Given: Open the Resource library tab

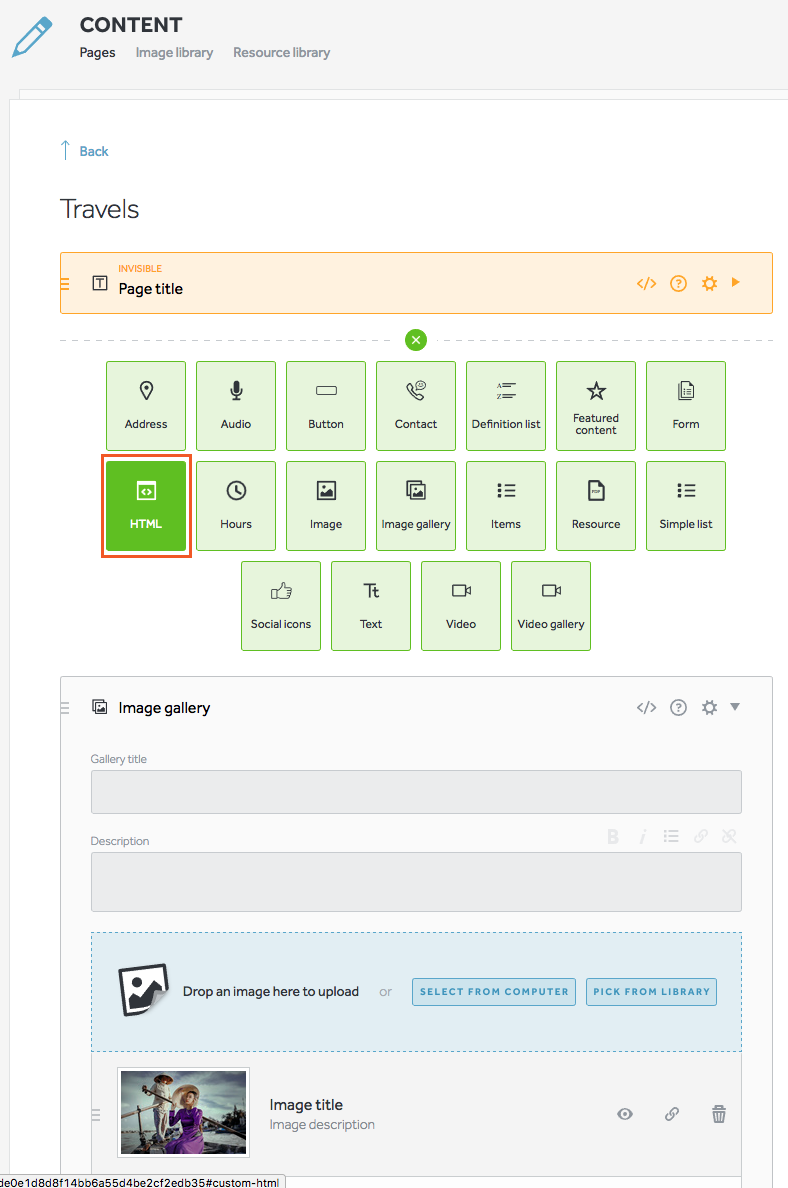Looking at the screenshot, I should coord(281,52).
